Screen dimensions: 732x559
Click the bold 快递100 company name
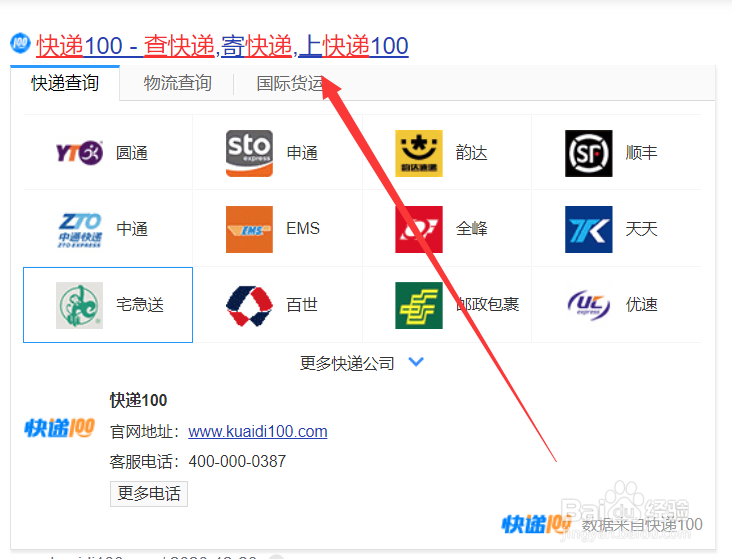tap(138, 401)
